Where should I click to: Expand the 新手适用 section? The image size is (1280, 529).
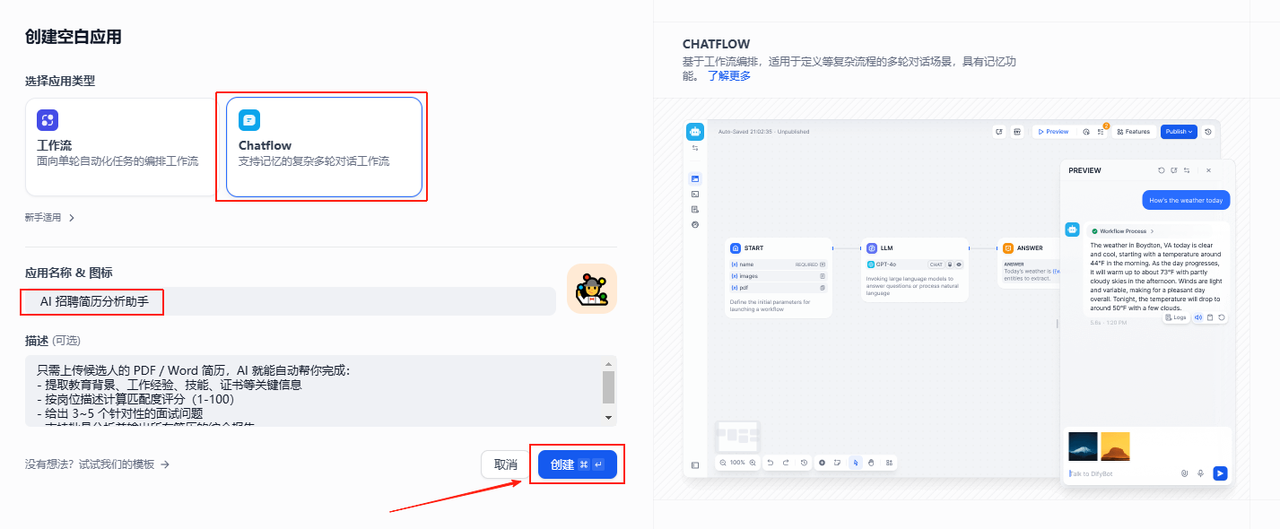click(50, 217)
